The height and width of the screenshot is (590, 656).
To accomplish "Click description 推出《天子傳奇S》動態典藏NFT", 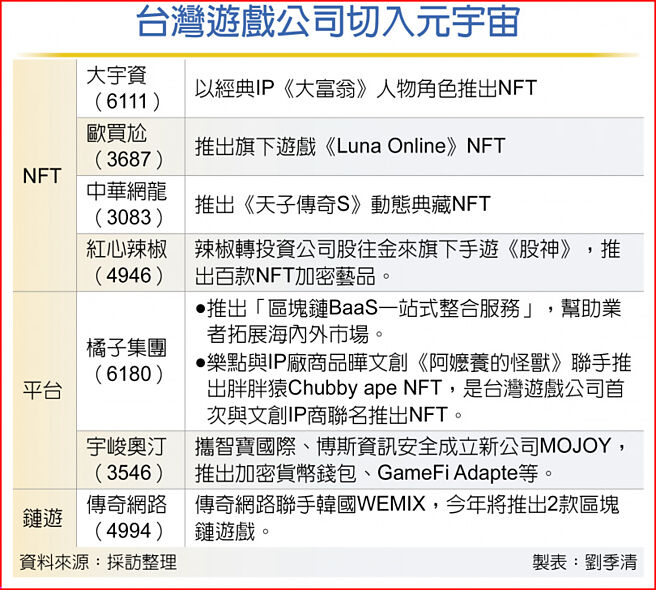I will tap(343, 204).
